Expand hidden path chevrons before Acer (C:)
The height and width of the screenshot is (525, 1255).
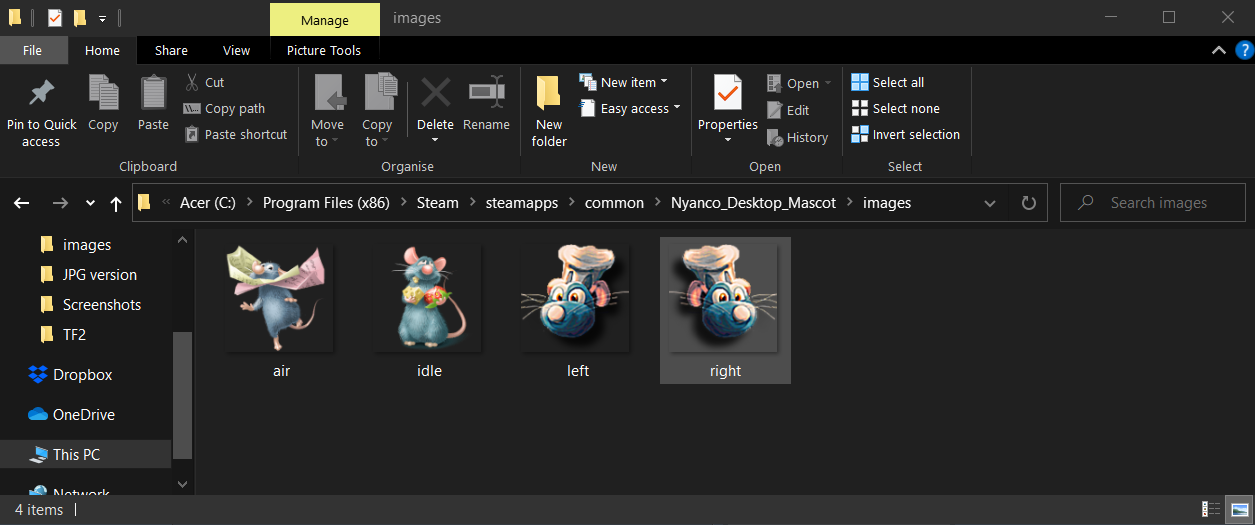click(x=166, y=203)
